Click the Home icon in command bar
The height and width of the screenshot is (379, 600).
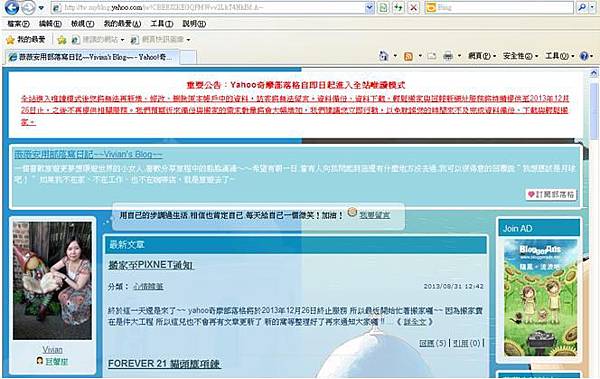383,56
